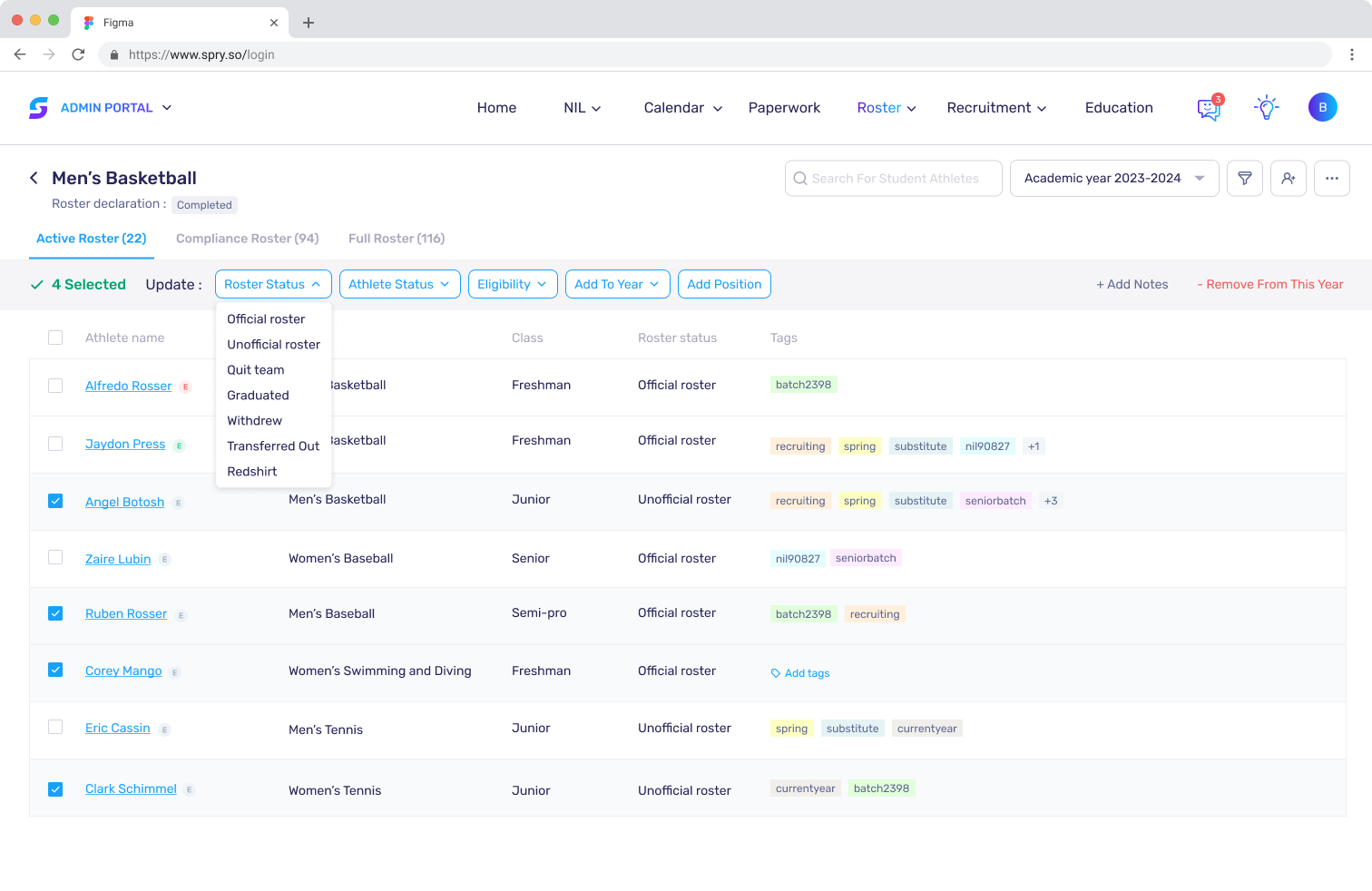The height and width of the screenshot is (891, 1372).
Task: Choose Redshirt in Roster Status menu
Action: pyautogui.click(x=252, y=472)
